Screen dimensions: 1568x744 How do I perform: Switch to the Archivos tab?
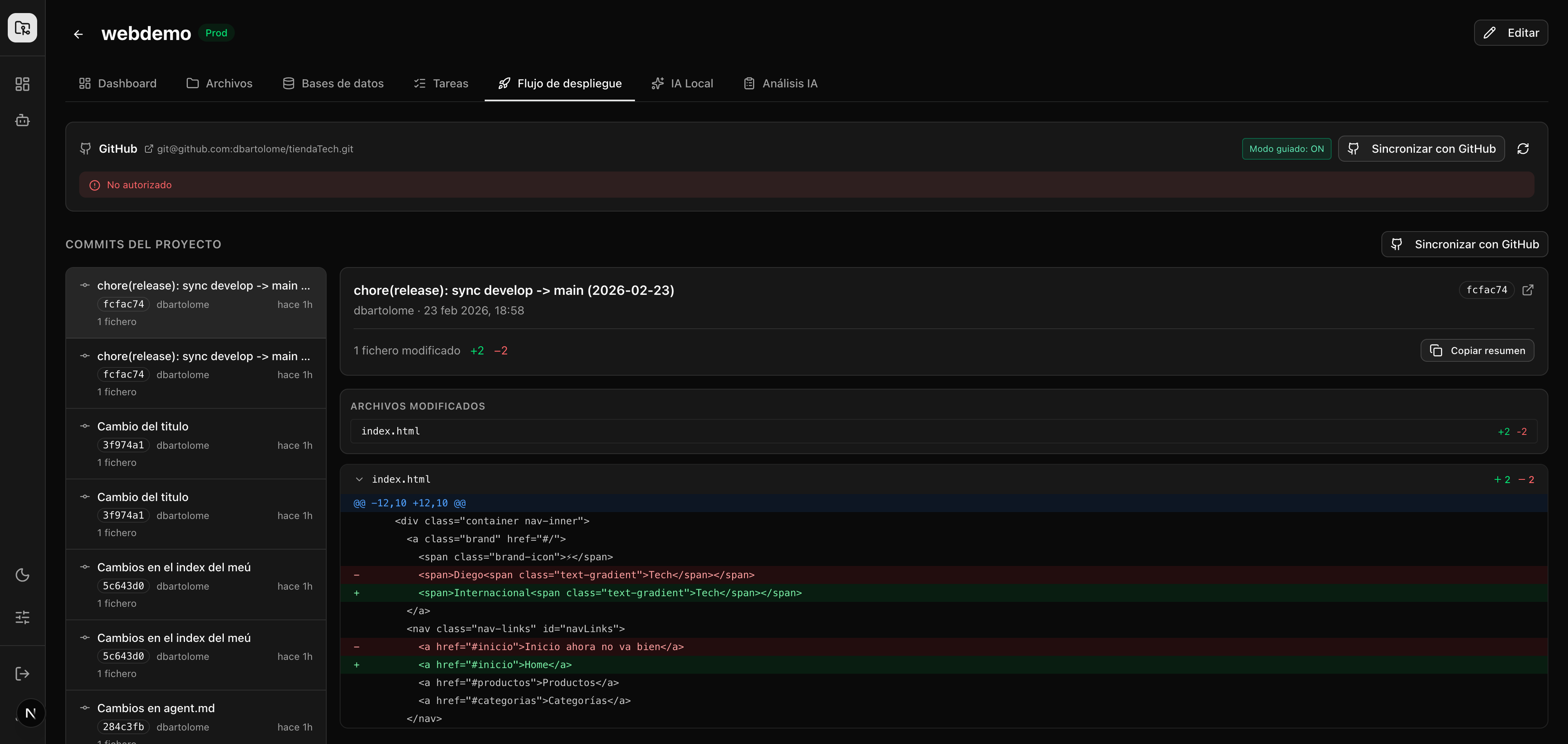point(219,83)
